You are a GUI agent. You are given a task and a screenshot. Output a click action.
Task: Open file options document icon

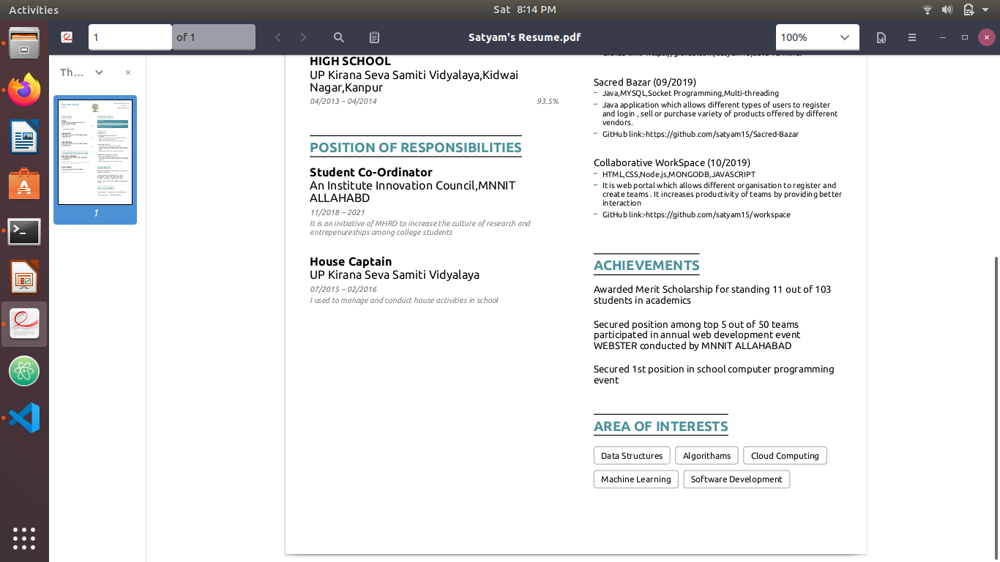[881, 38]
